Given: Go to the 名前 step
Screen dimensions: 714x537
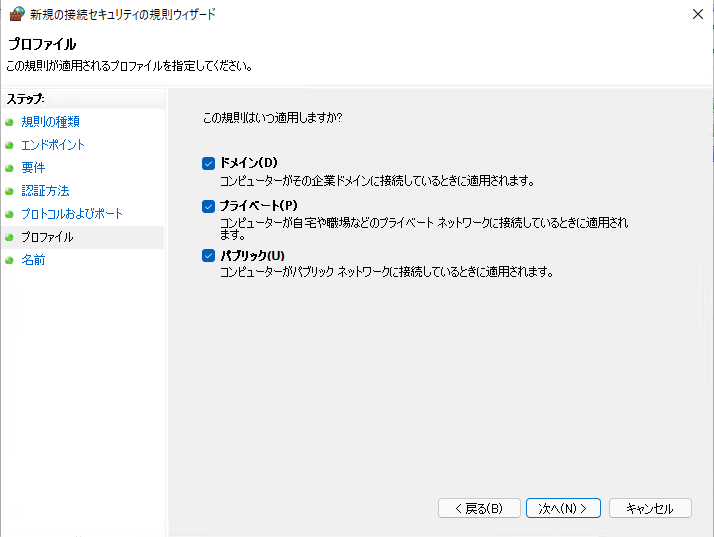Looking at the screenshot, I should (x=33, y=260).
